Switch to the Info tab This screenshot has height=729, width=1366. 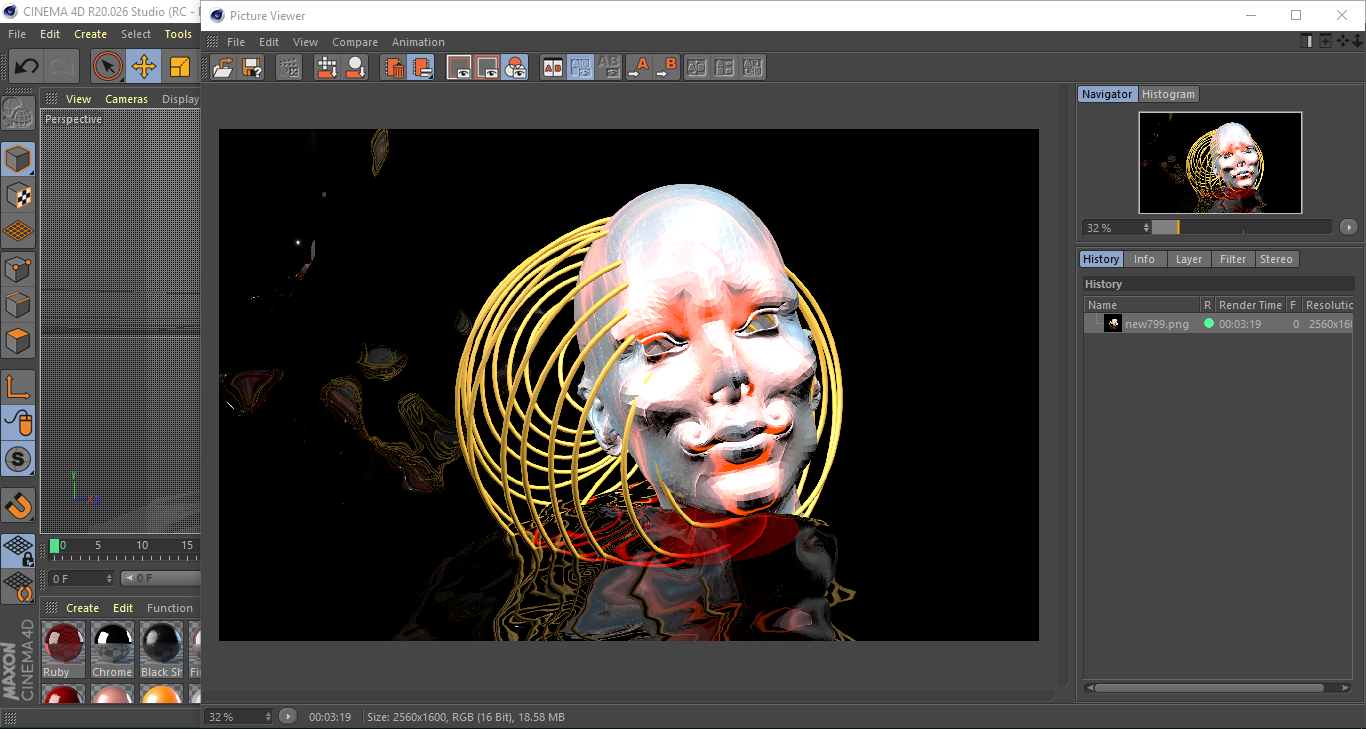pos(1144,259)
